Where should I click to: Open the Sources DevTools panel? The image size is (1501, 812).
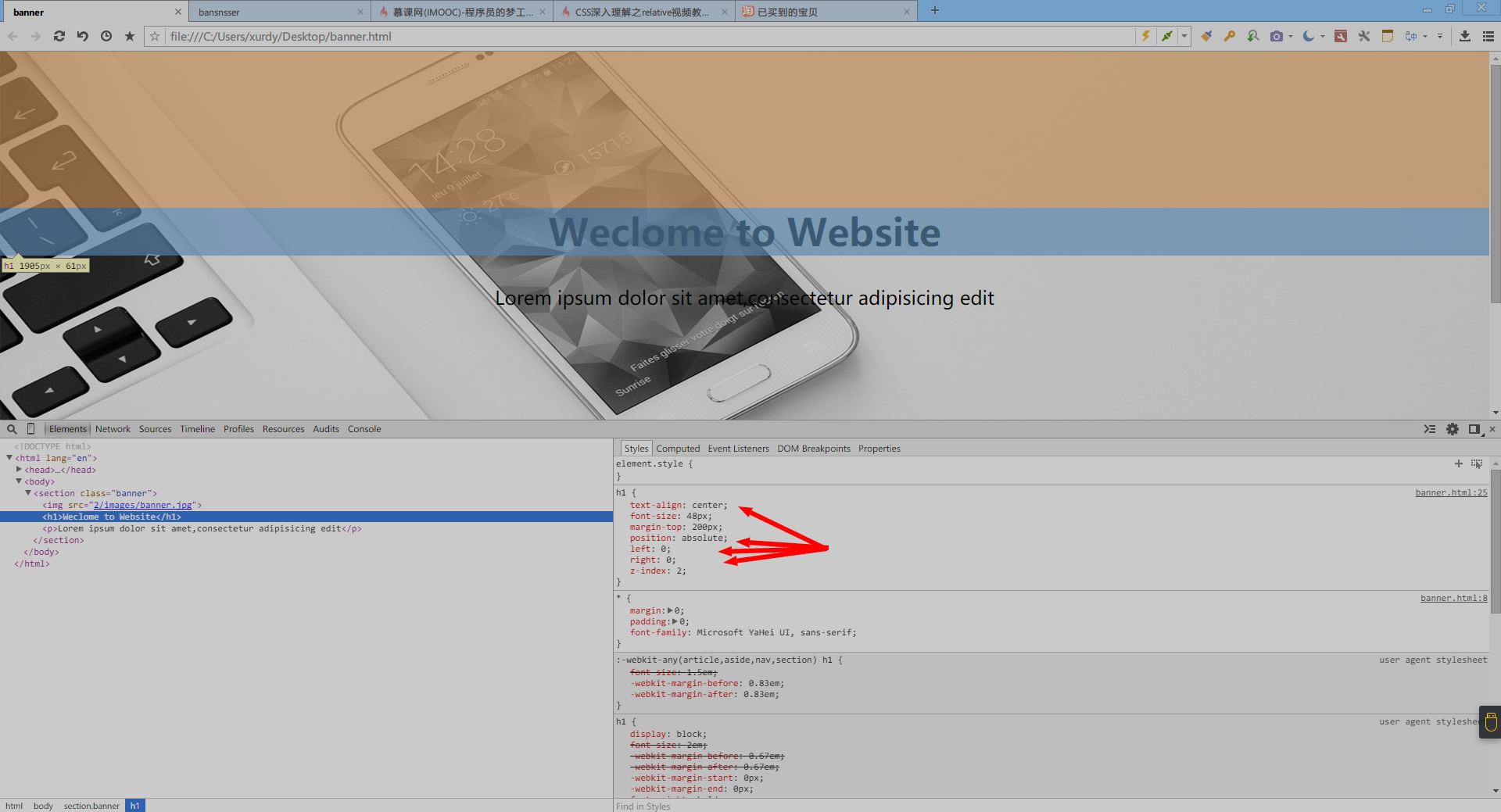pos(155,429)
